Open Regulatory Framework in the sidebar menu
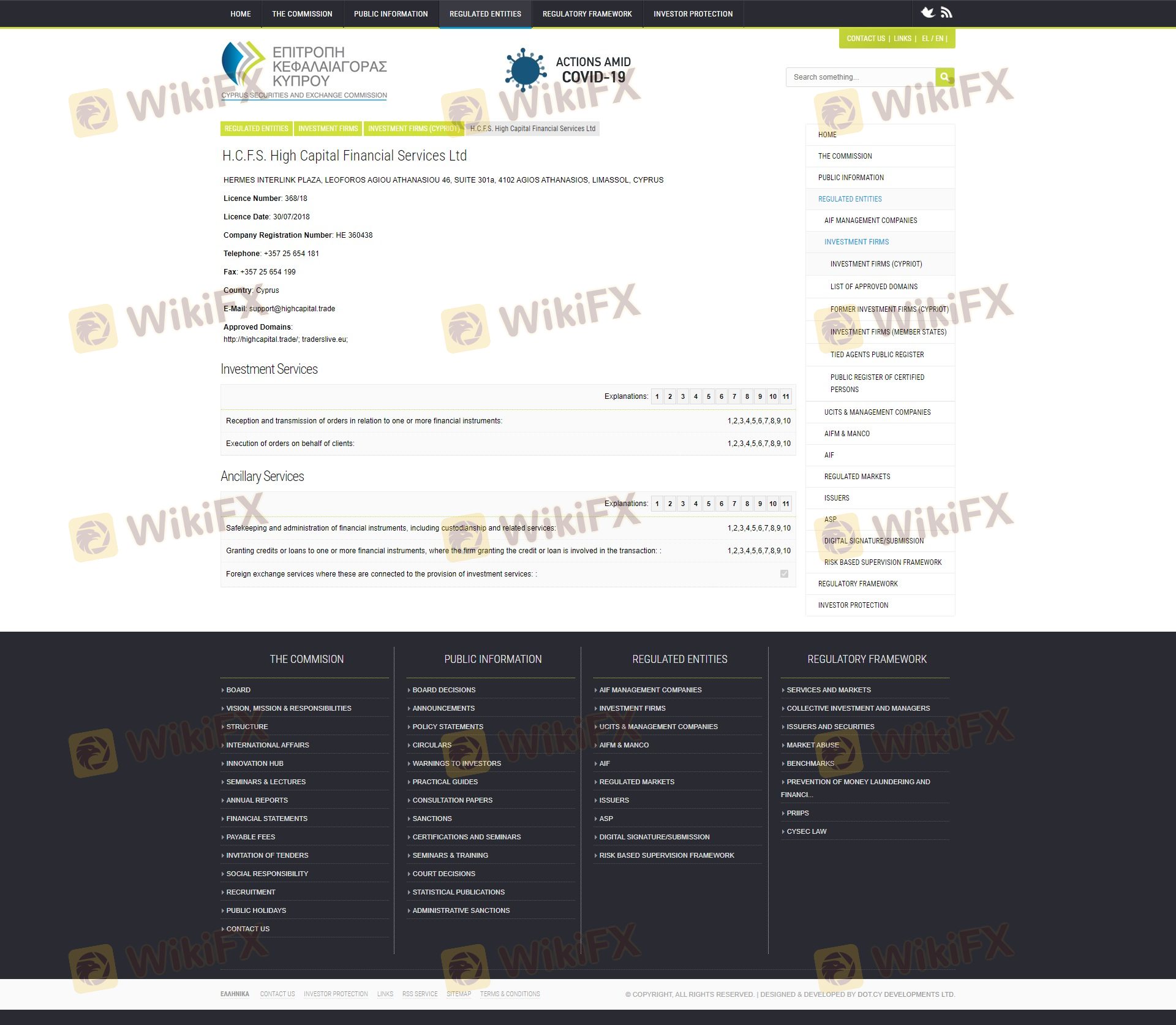Viewport: 1176px width, 1025px height. (x=858, y=584)
